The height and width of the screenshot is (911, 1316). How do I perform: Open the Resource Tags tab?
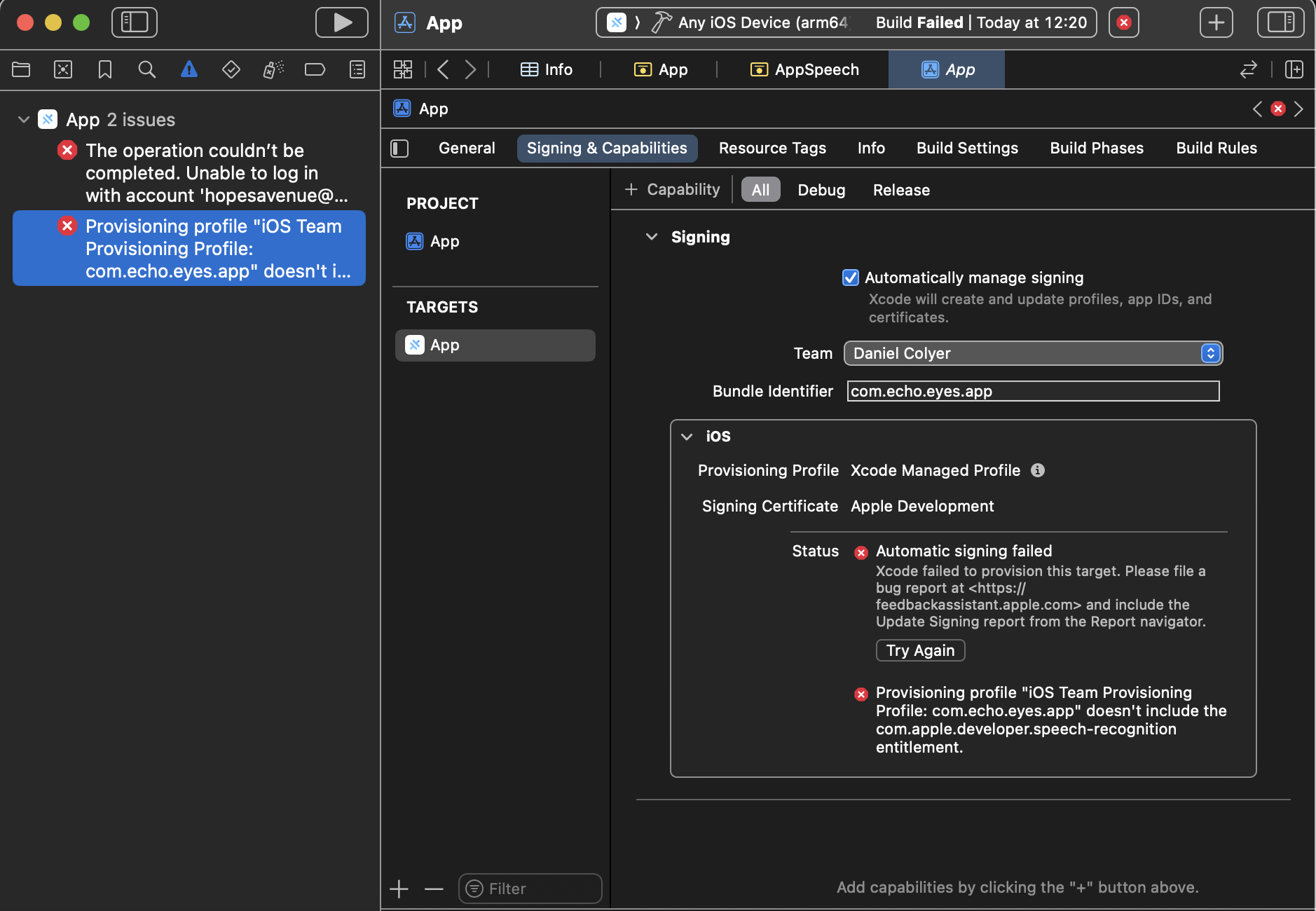coord(772,149)
